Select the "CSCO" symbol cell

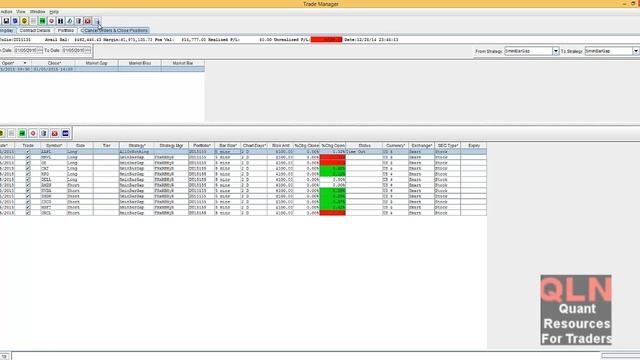click(x=54, y=202)
